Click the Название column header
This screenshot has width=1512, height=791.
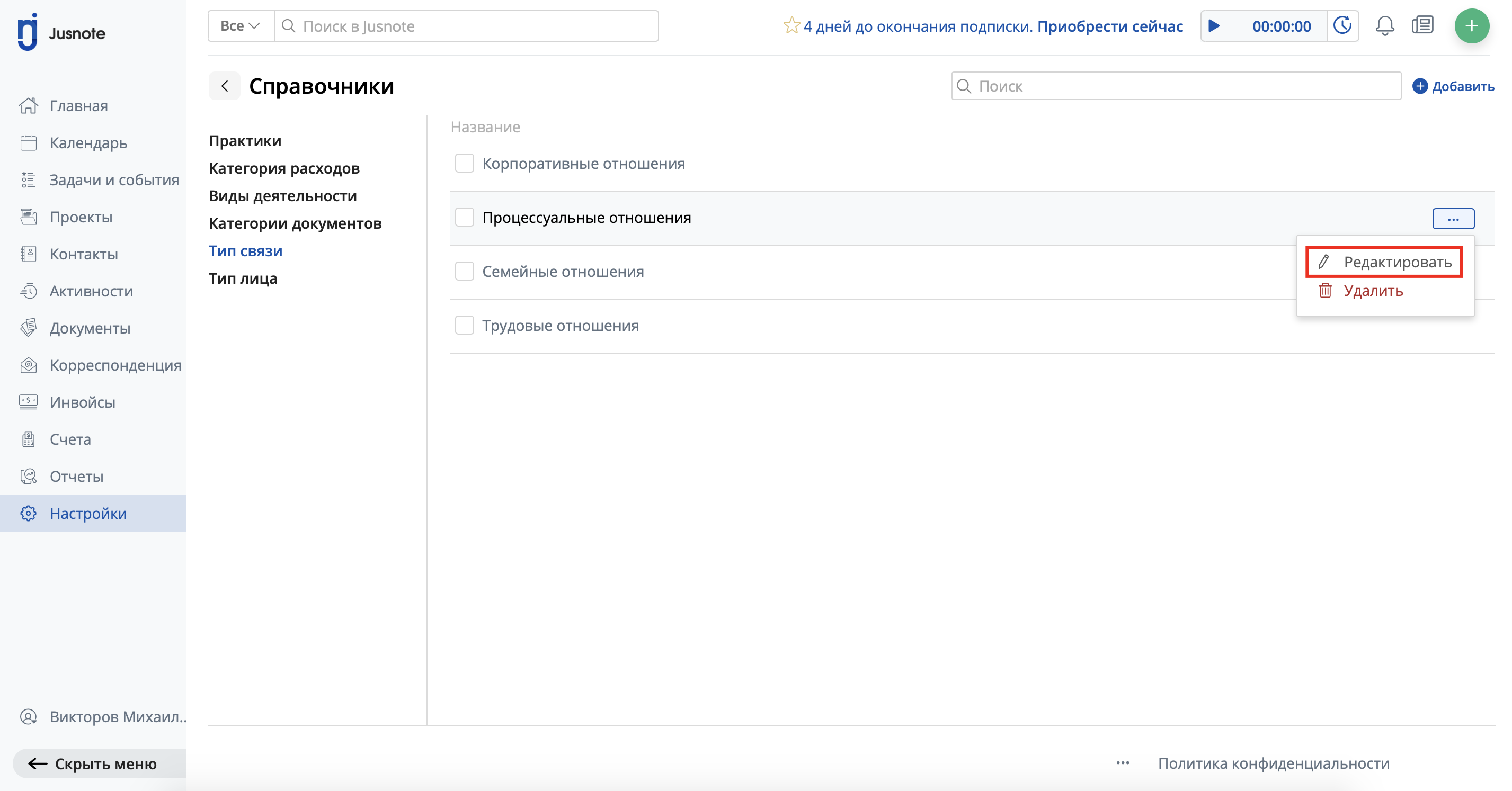485,127
